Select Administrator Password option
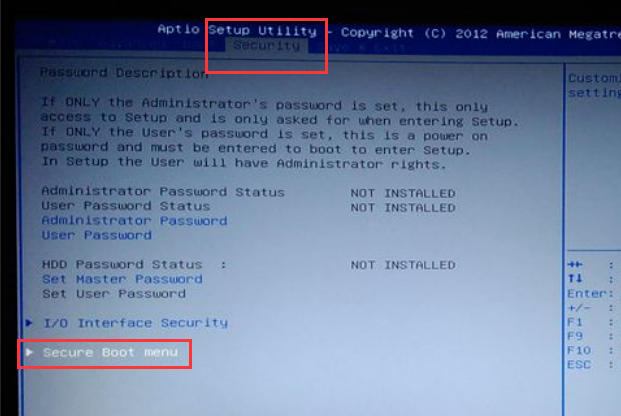The image size is (621, 416). 134,221
